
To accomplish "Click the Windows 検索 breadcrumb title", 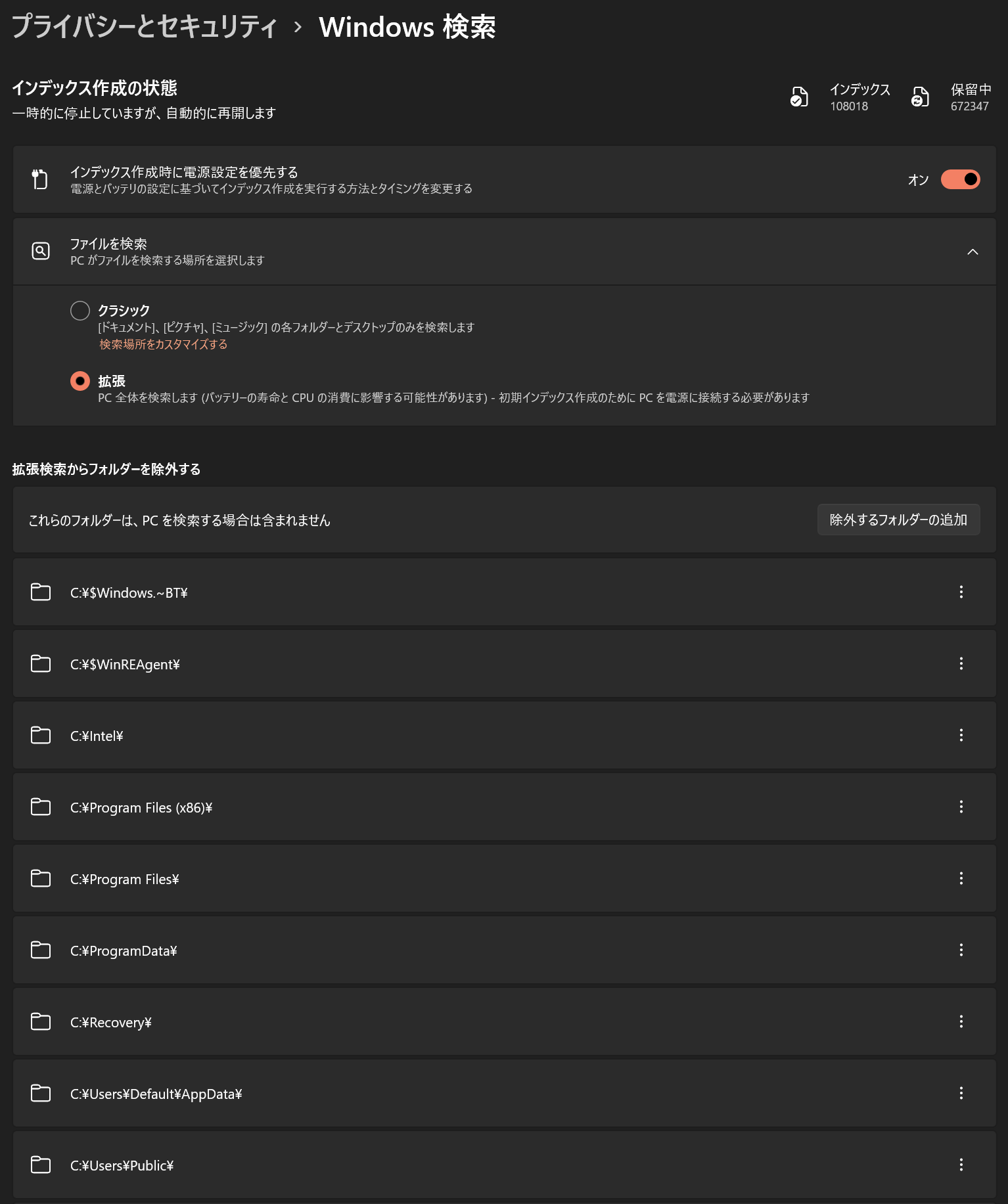I will (x=407, y=27).
